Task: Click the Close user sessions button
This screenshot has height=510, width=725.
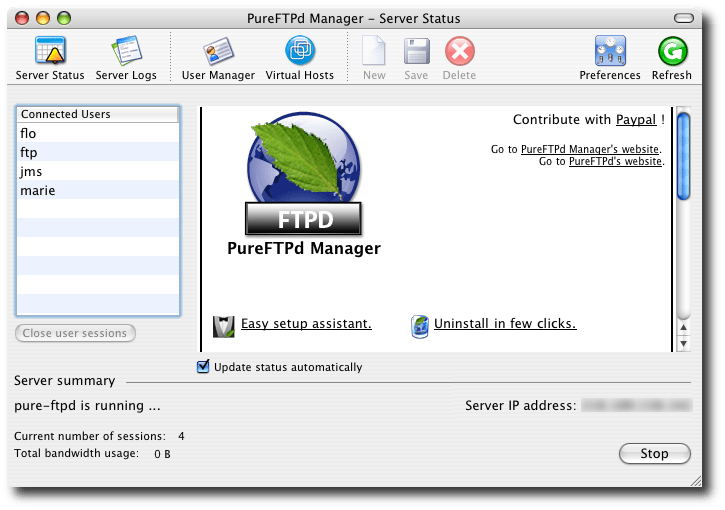Action: [x=75, y=333]
